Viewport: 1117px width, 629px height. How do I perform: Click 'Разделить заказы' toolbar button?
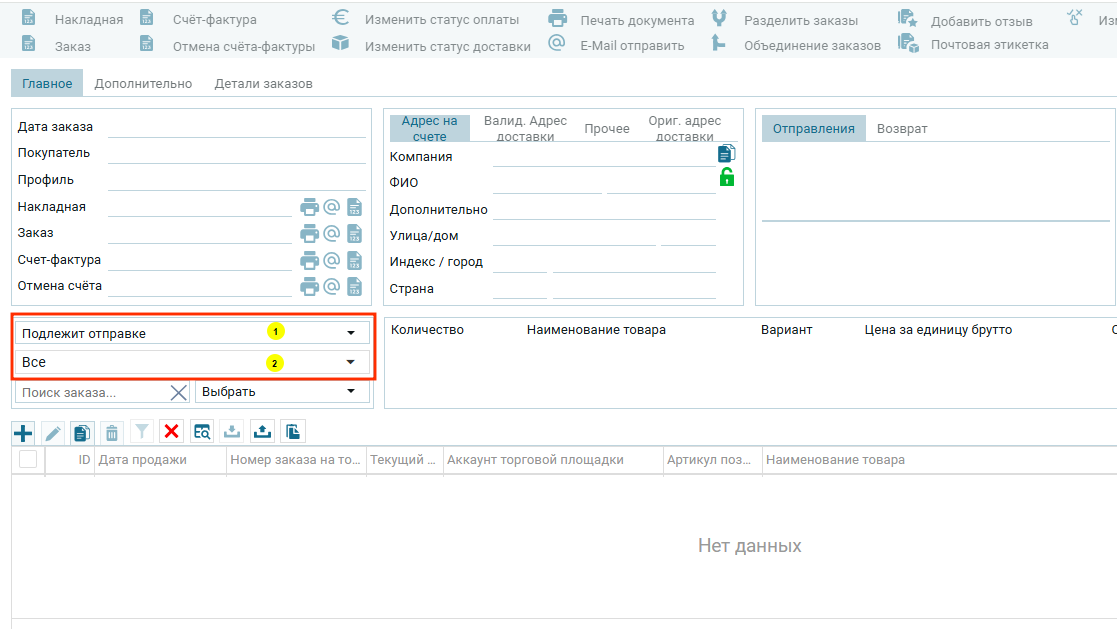800,20
